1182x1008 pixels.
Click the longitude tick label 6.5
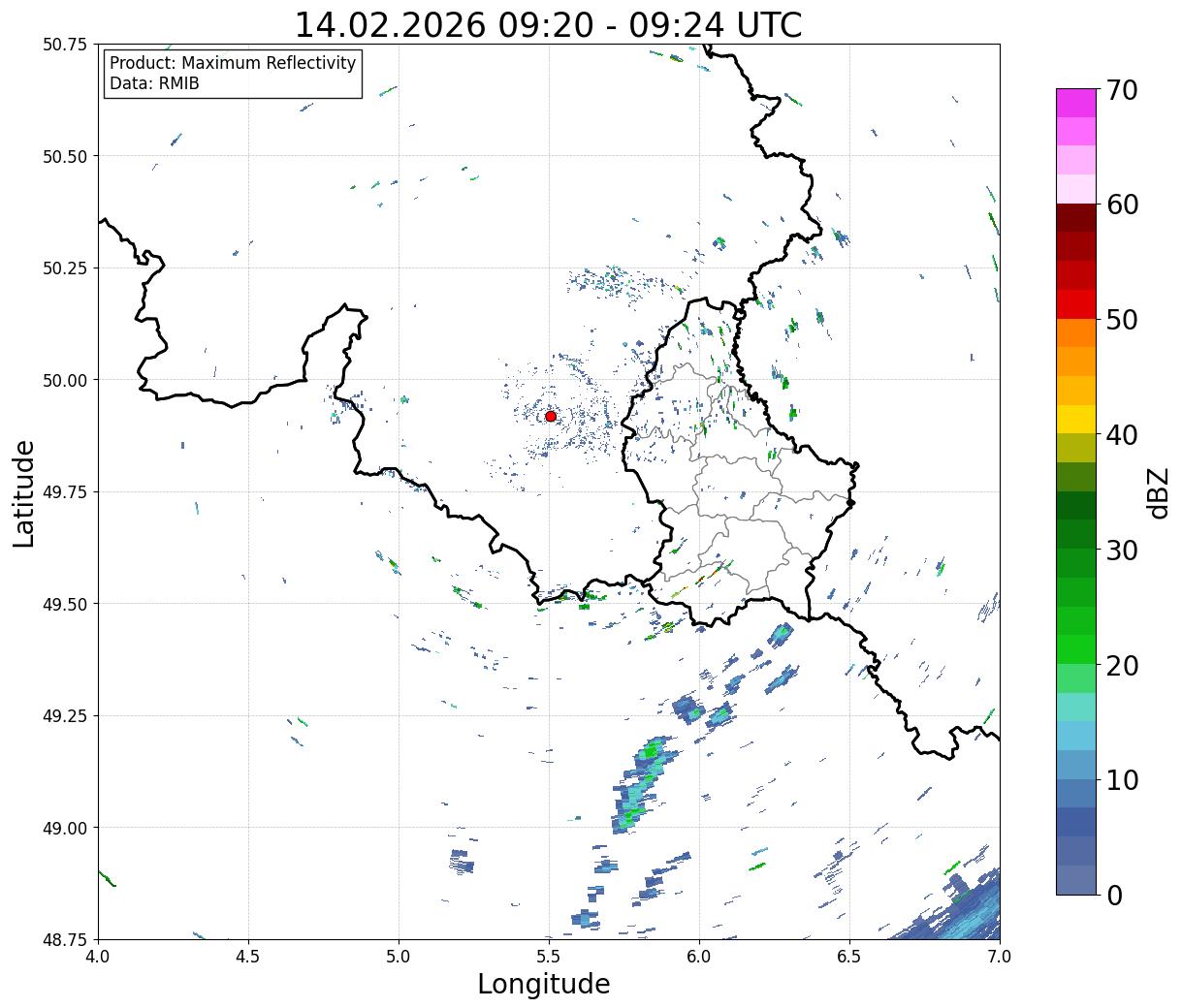[x=849, y=957]
